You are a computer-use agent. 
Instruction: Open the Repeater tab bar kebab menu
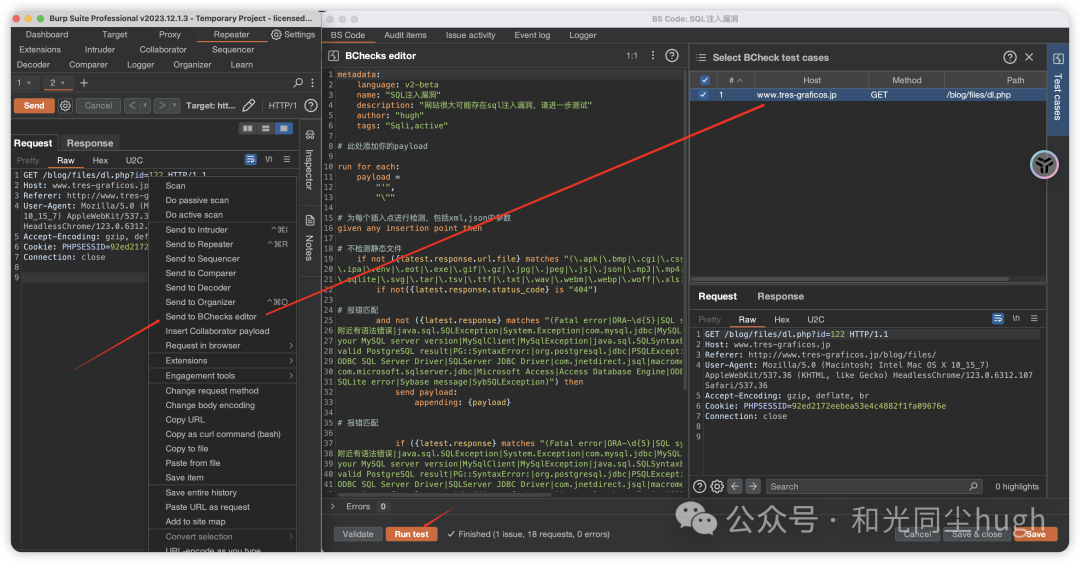click(x=312, y=83)
